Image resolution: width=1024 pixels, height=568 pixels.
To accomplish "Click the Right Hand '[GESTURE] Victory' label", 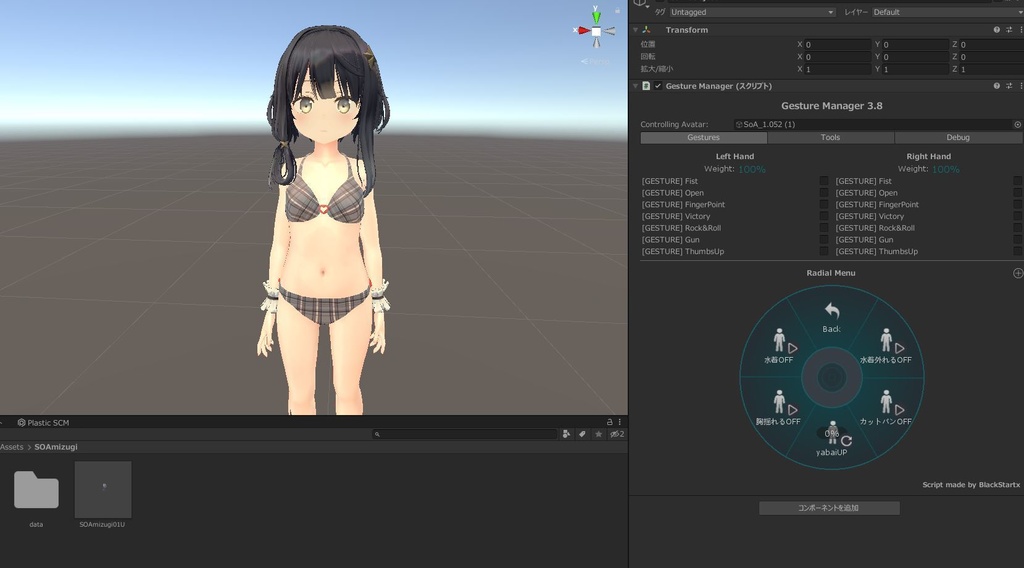I will pyautogui.click(x=870, y=216).
